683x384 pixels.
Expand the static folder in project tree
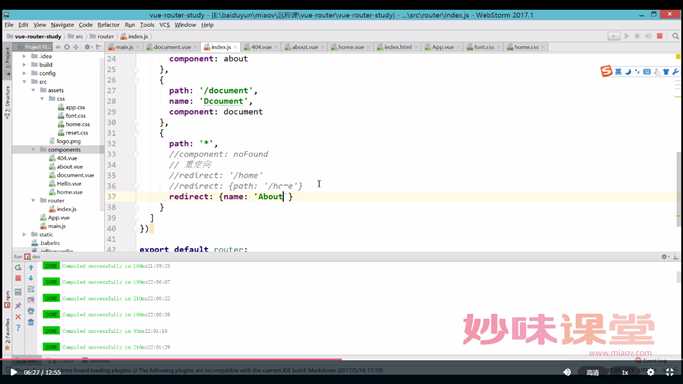(x=24, y=235)
